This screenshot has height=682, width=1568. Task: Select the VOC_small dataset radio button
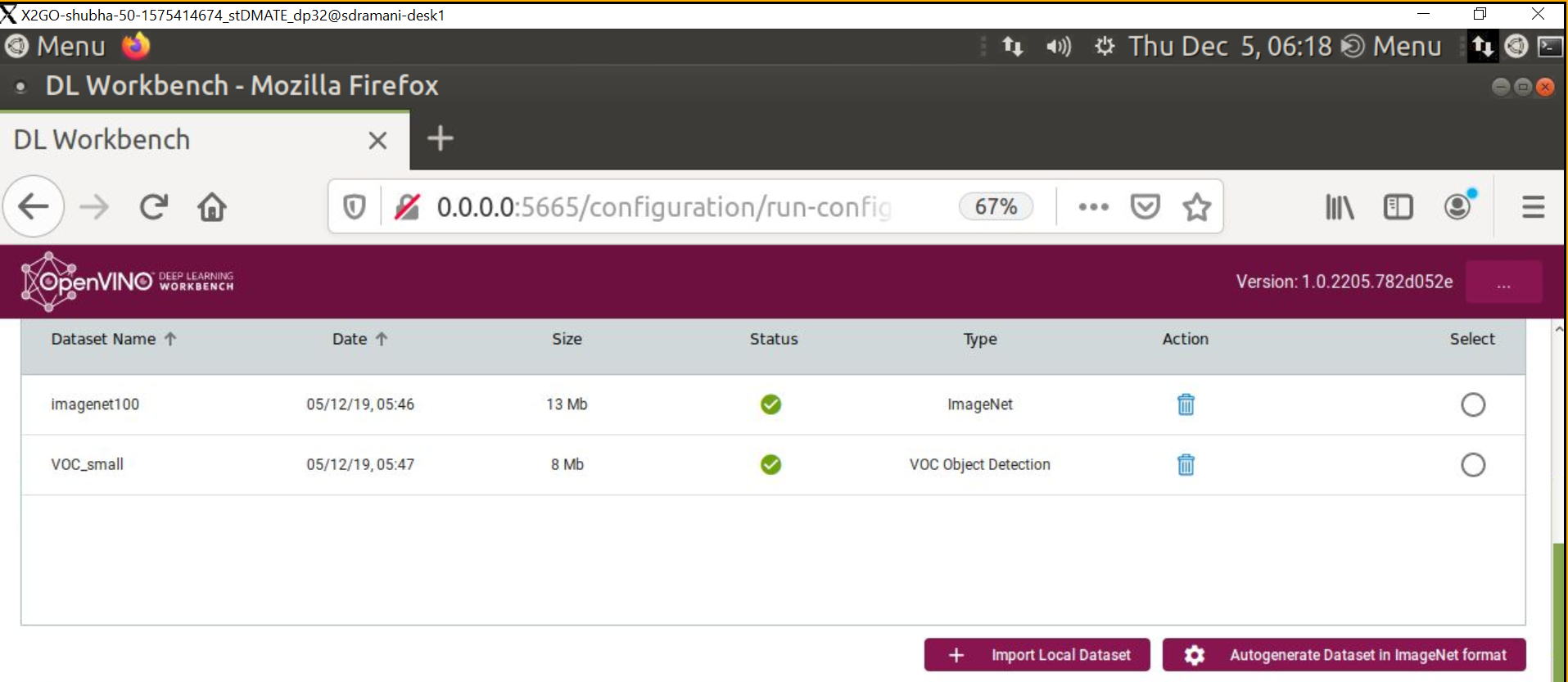[x=1472, y=465]
